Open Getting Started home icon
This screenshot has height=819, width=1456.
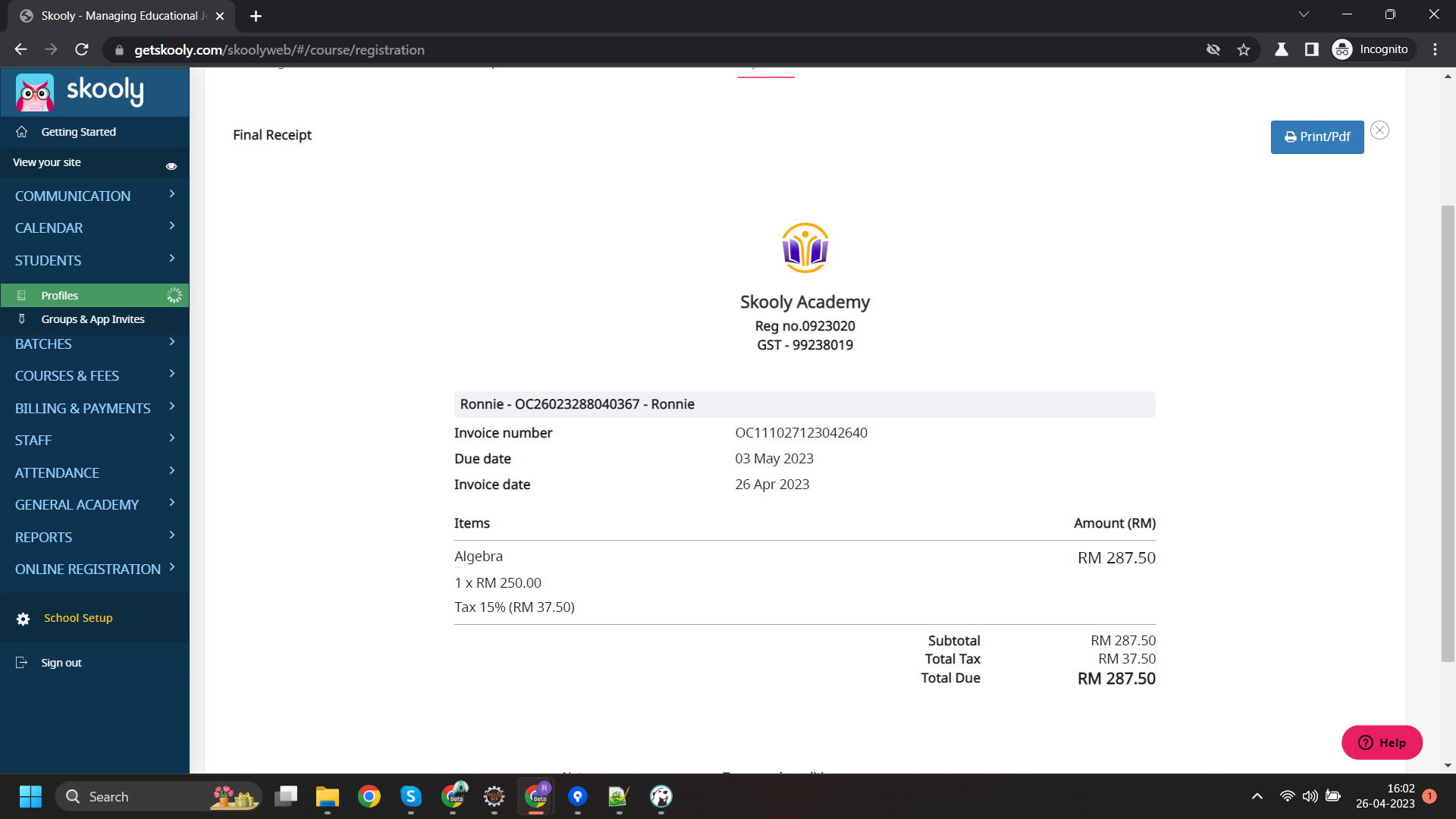coord(22,132)
